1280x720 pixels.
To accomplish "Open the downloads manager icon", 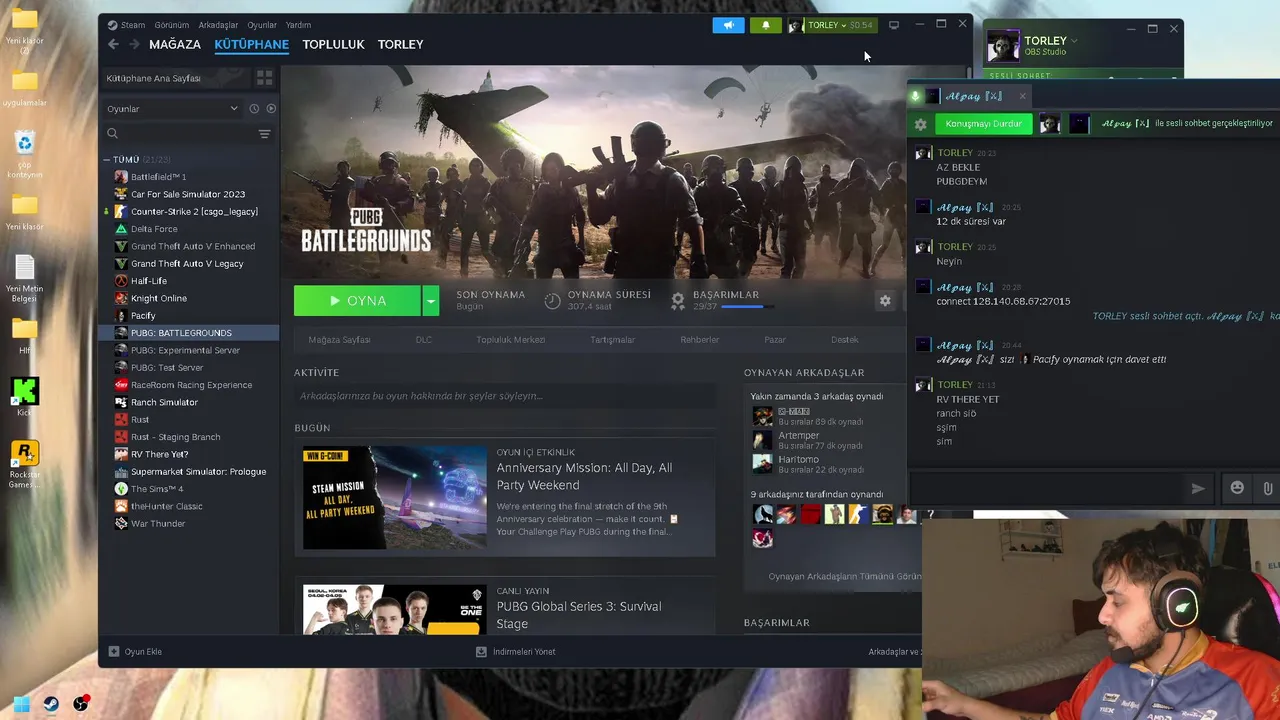I will [x=481, y=652].
